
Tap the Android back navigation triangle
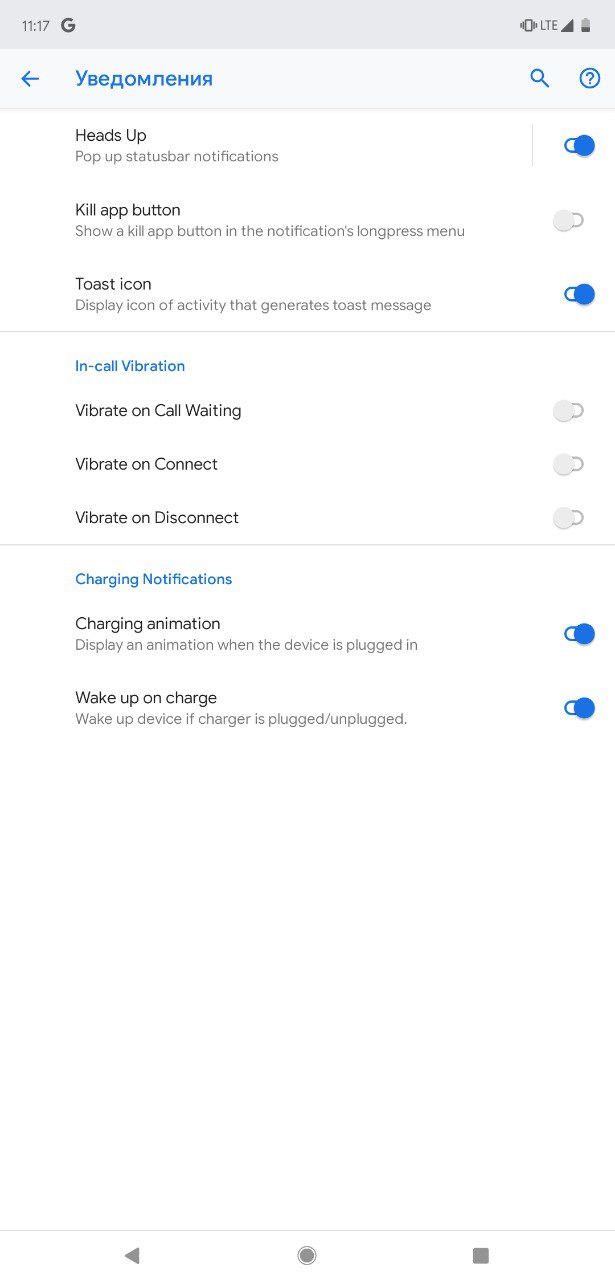coord(131,1255)
